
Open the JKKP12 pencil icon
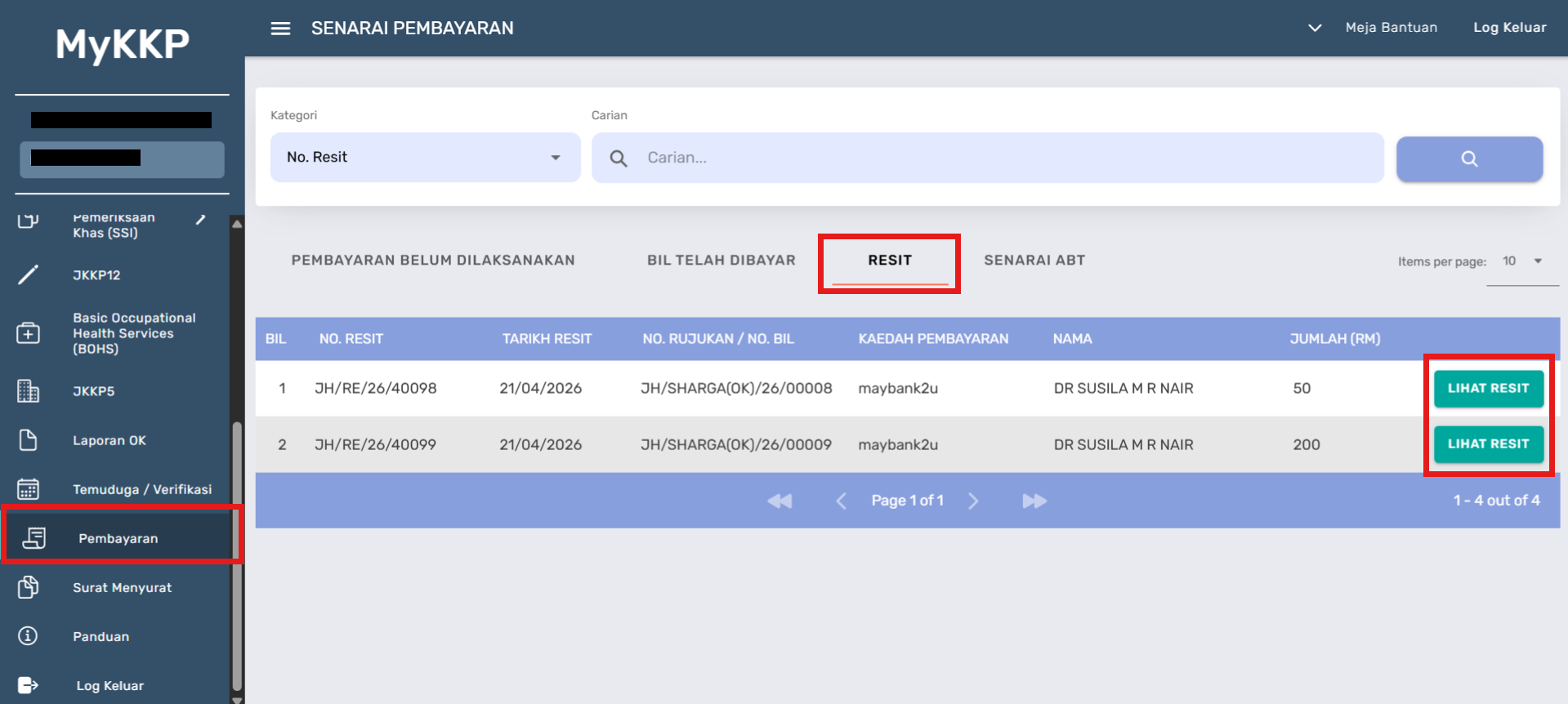click(29, 275)
